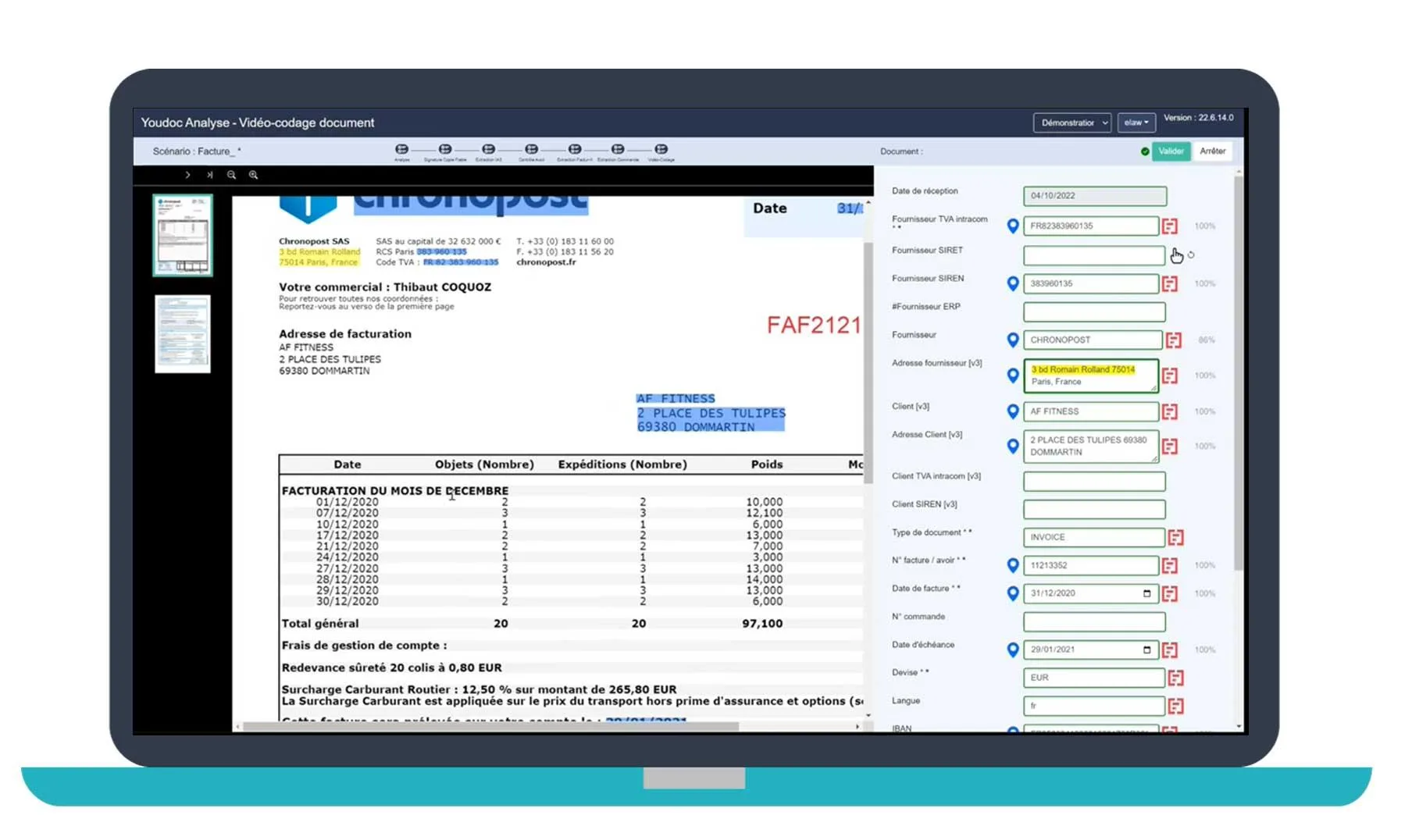Click location pin beside CHRONOPOST field
The width and height of the screenshot is (1412, 840).
[x=1013, y=340]
